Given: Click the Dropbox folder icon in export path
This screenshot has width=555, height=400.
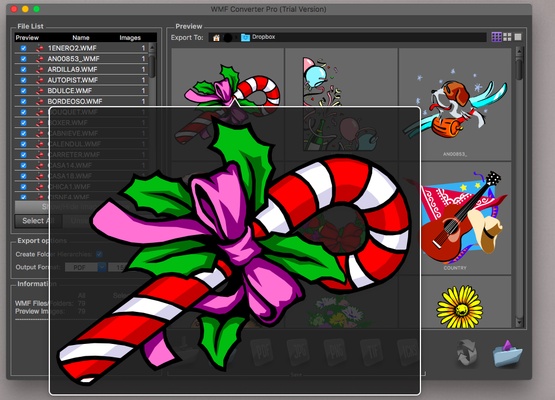Looking at the screenshot, I should click(245, 37).
